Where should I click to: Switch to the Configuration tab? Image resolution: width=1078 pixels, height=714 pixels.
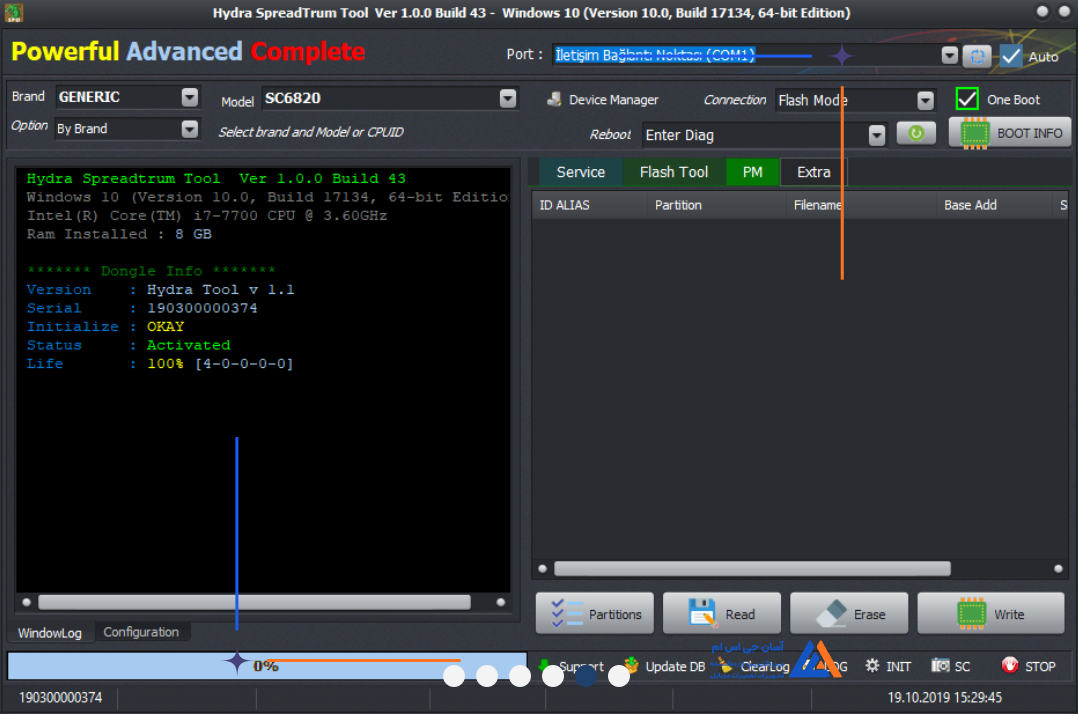(141, 632)
